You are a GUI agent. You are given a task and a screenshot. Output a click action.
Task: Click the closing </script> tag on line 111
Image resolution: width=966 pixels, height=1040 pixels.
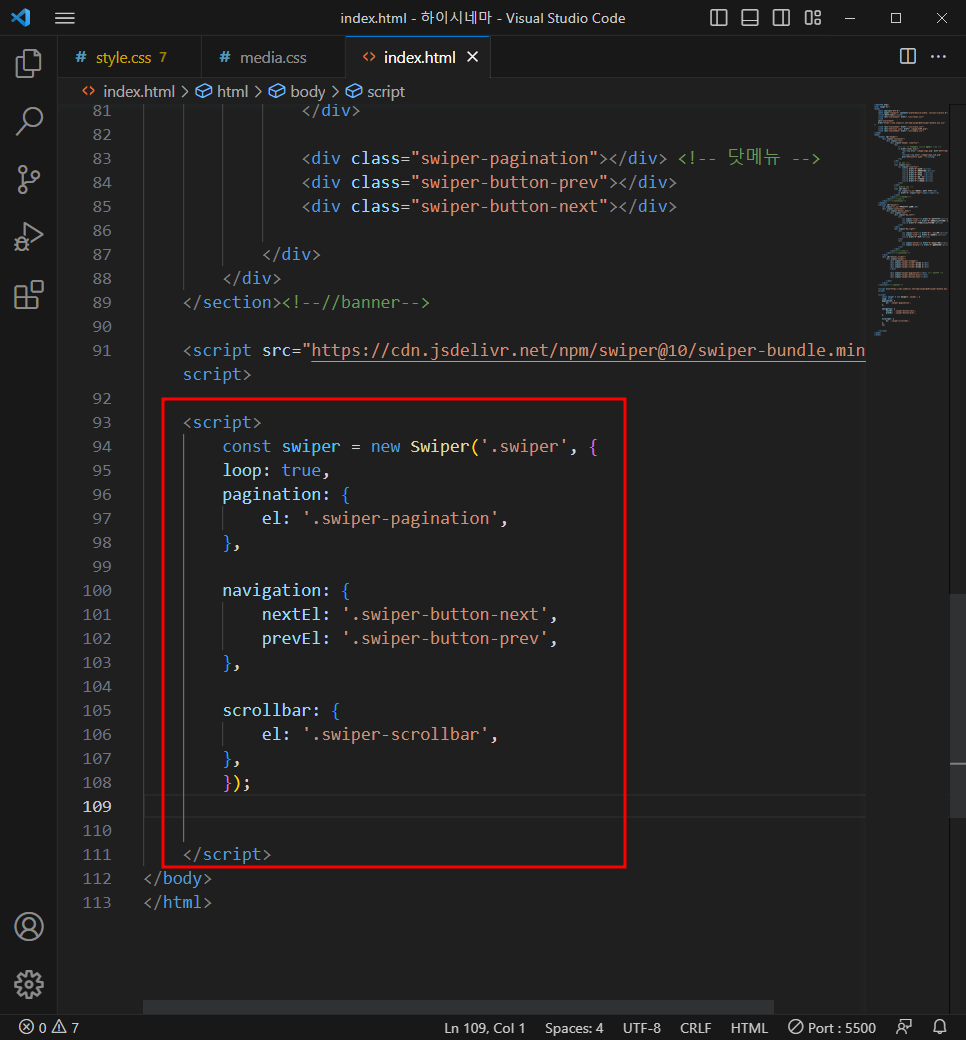click(227, 854)
